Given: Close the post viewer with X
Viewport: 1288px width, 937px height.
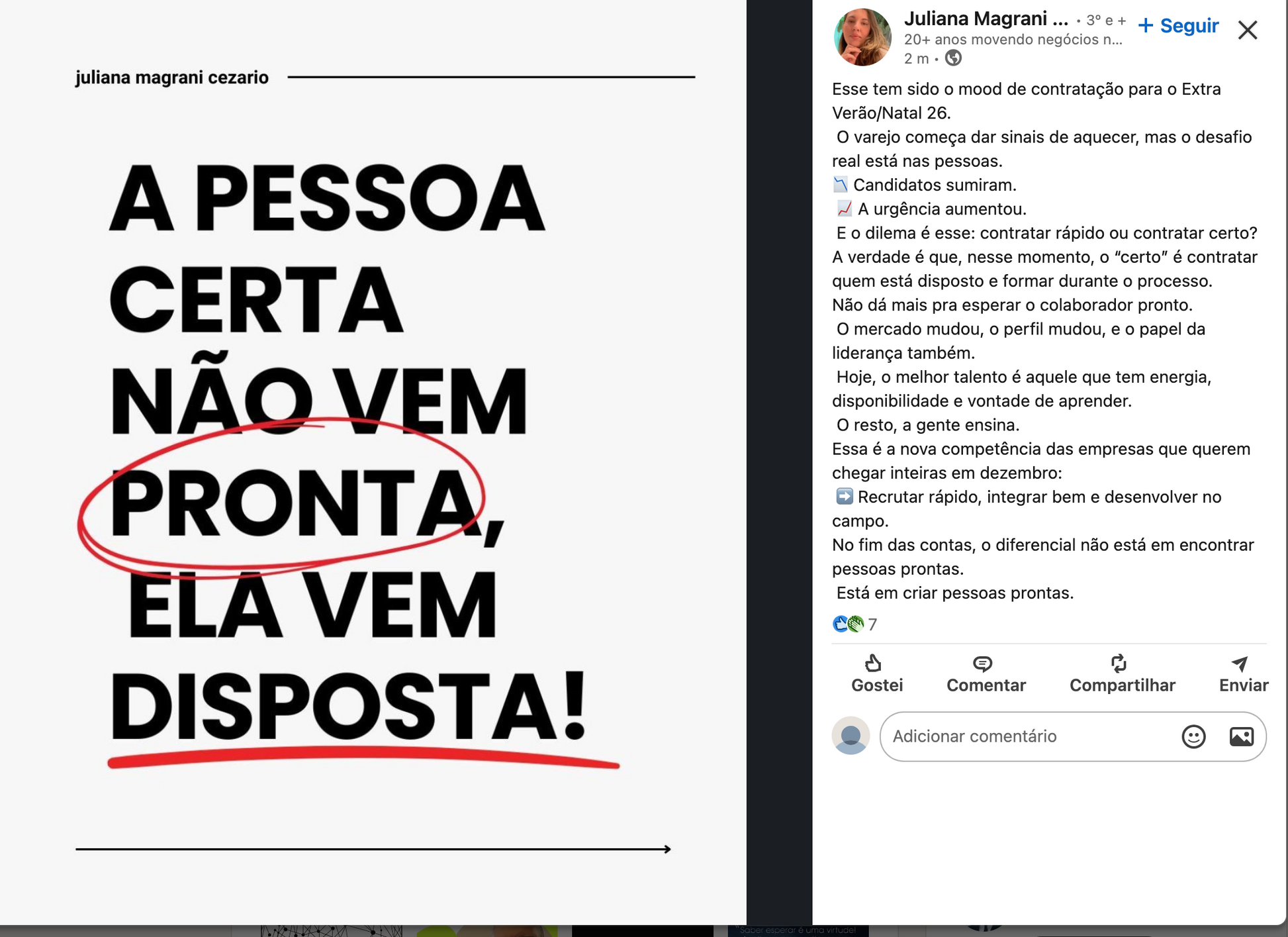Looking at the screenshot, I should pos(1247,29).
